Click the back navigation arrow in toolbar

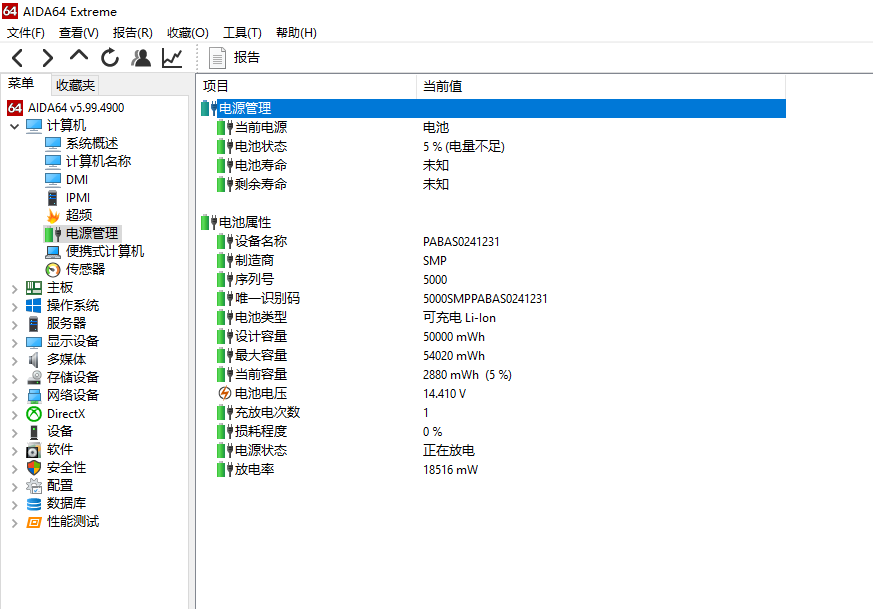[18, 58]
